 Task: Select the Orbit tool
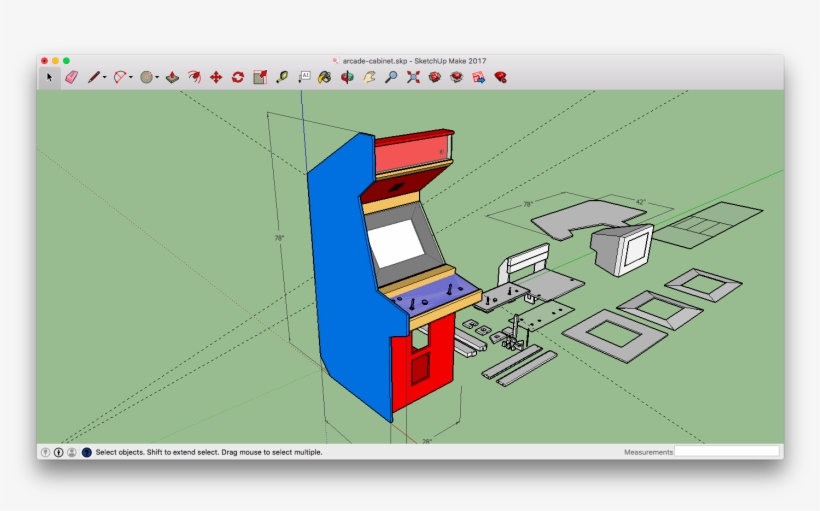(x=347, y=77)
